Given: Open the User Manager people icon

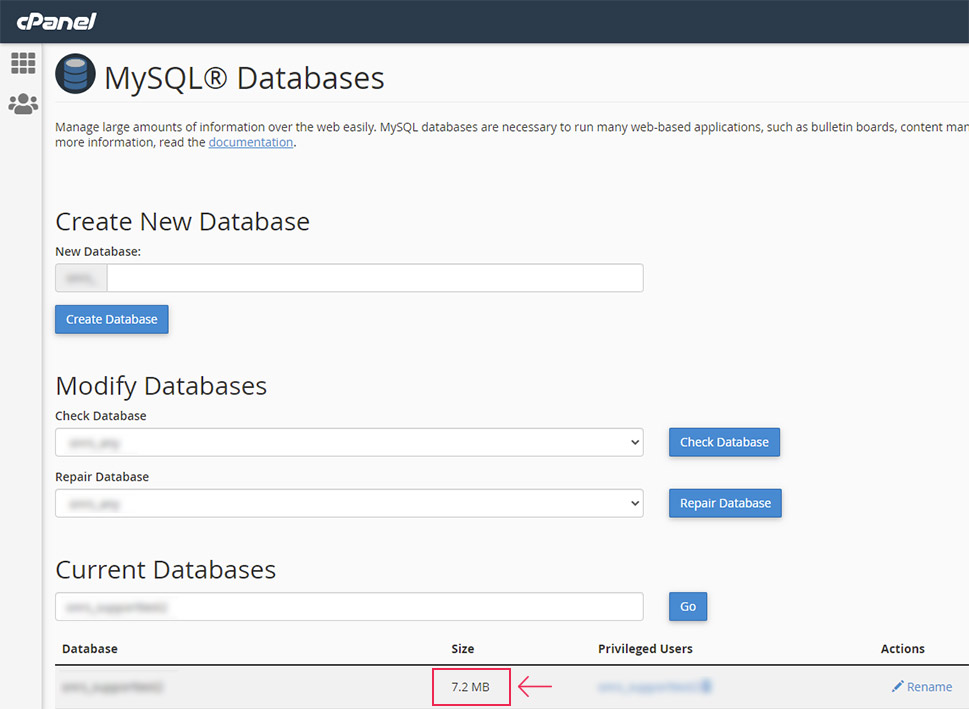Looking at the screenshot, I should tap(23, 104).
